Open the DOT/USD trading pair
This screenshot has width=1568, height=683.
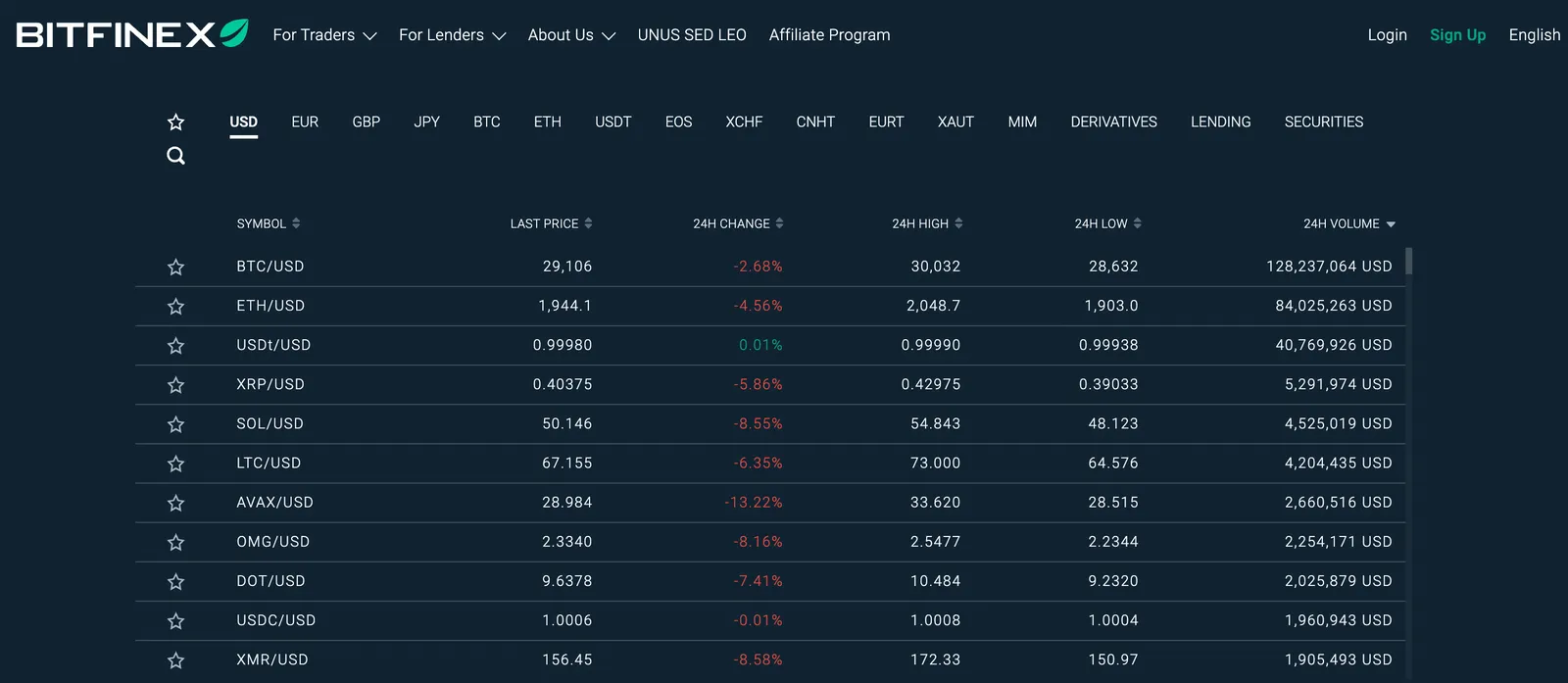(x=271, y=581)
